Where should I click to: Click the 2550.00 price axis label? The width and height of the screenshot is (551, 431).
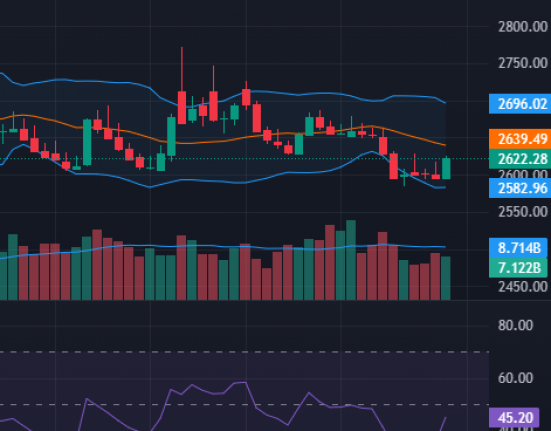coord(523,212)
